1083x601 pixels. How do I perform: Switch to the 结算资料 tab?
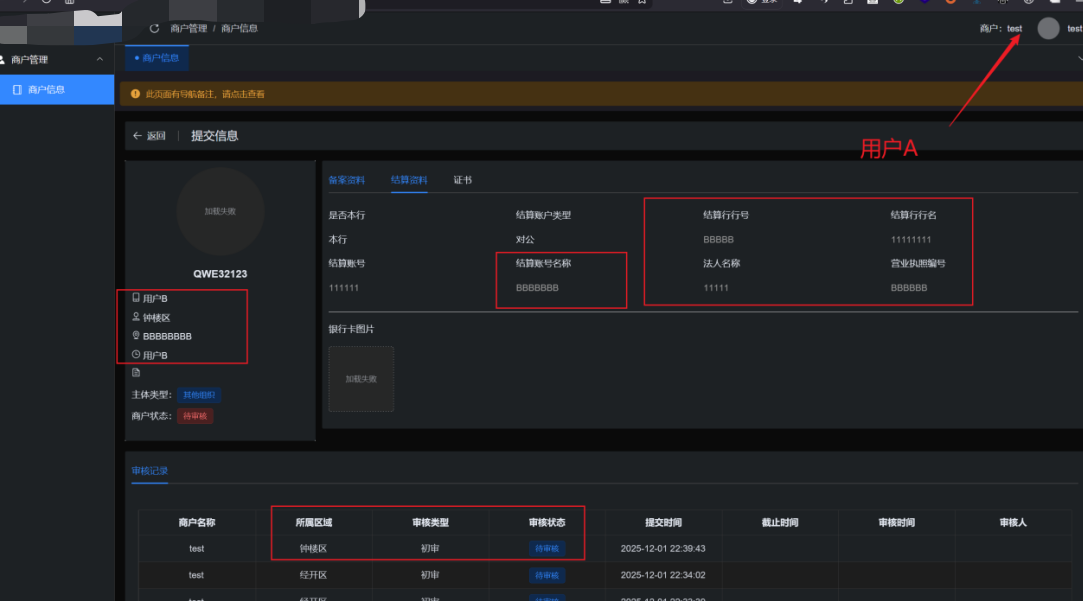[x=409, y=180]
